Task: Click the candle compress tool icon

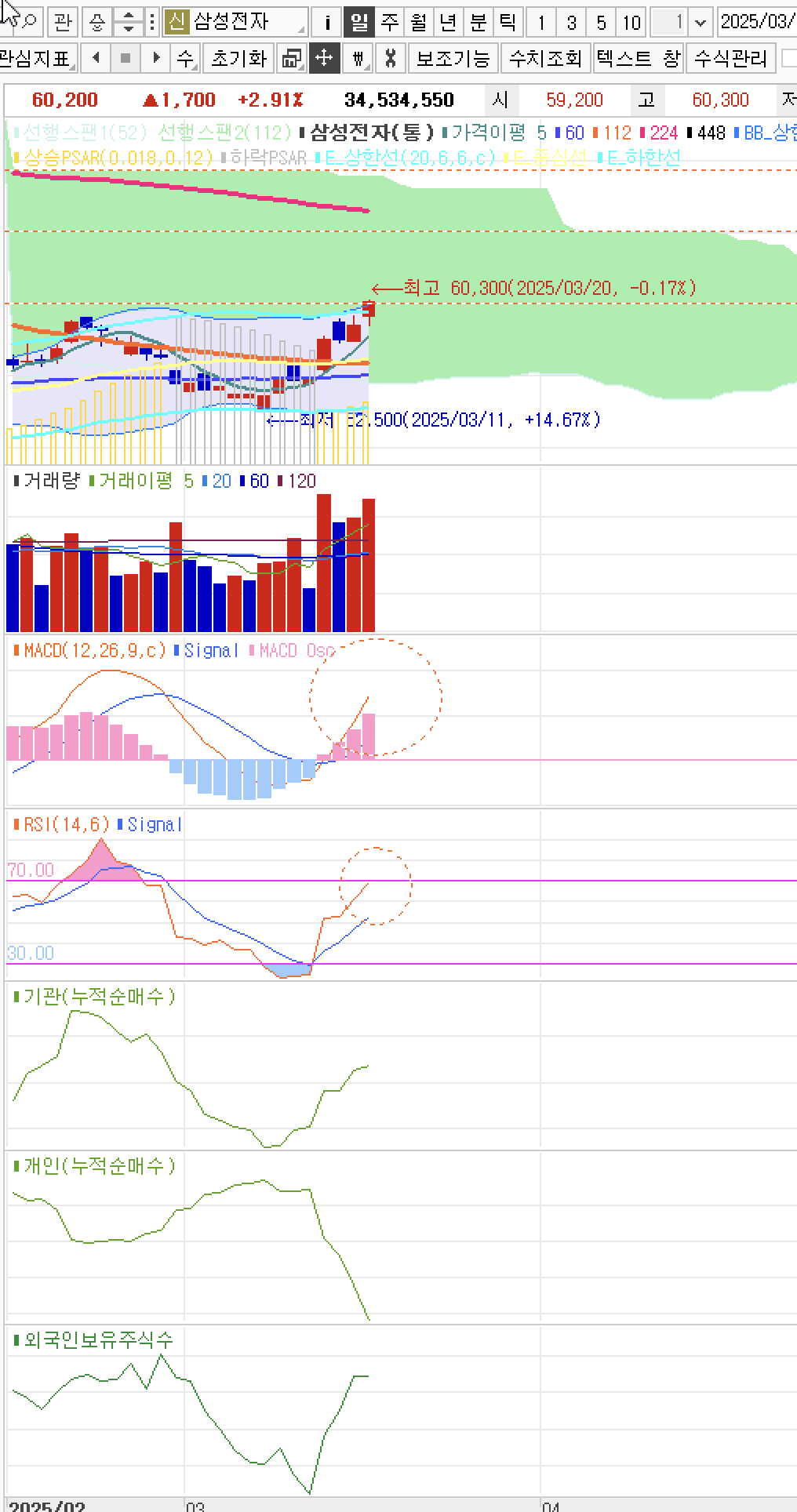Action: (x=358, y=58)
